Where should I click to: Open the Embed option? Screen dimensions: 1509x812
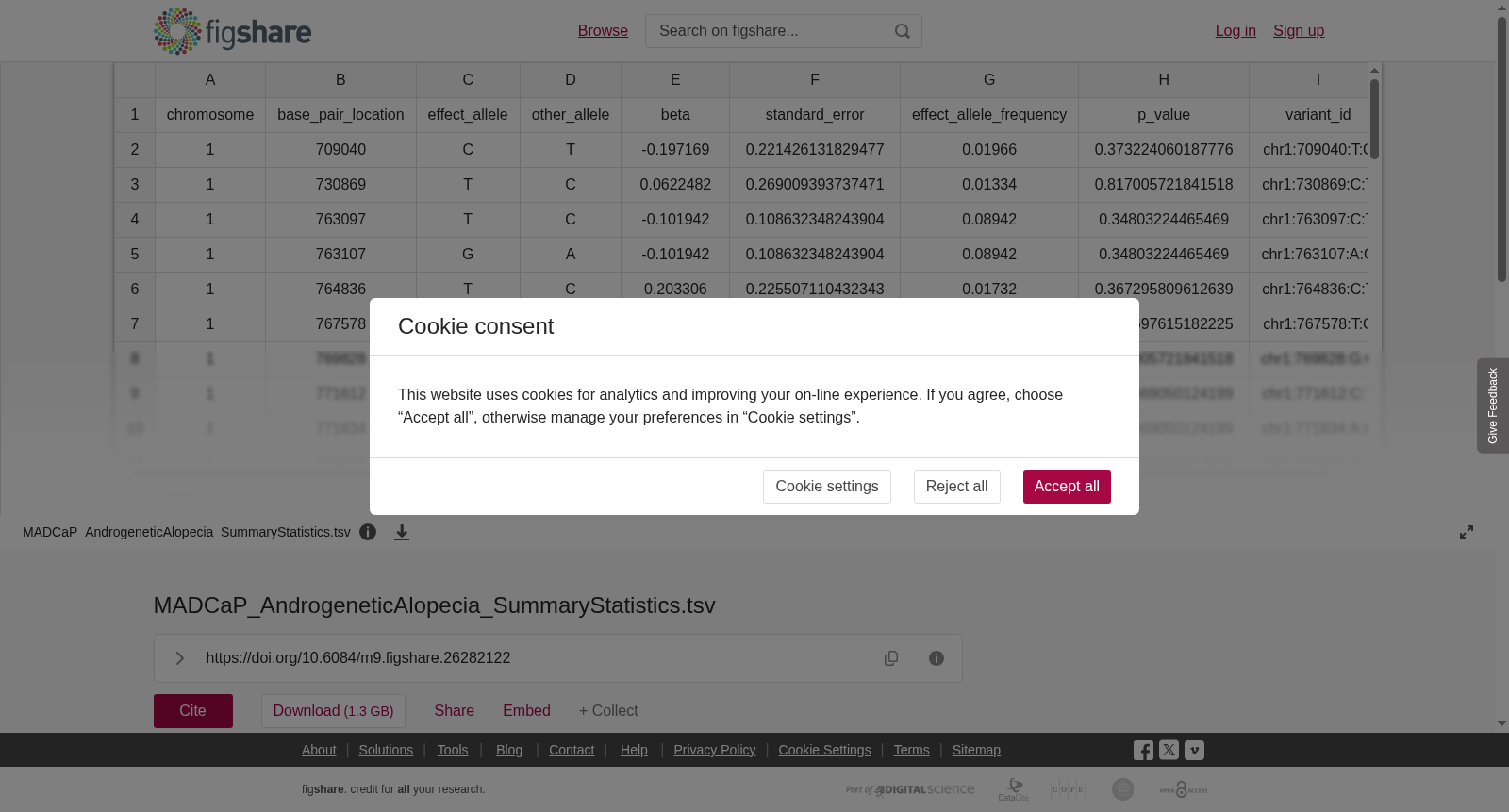click(526, 711)
